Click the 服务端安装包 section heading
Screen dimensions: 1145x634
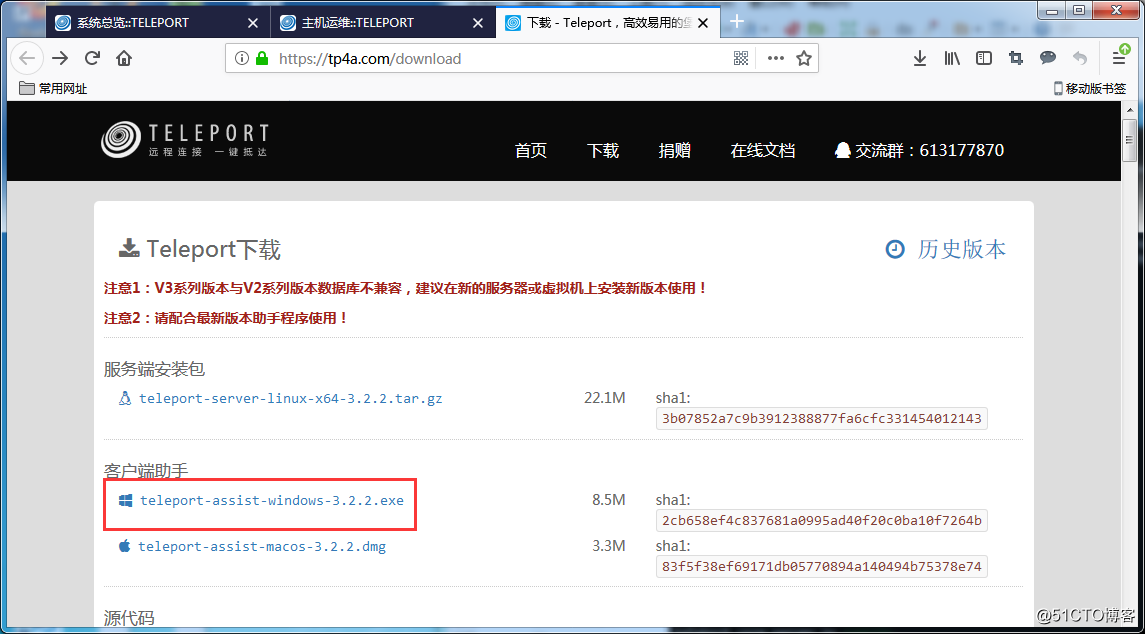point(154,370)
